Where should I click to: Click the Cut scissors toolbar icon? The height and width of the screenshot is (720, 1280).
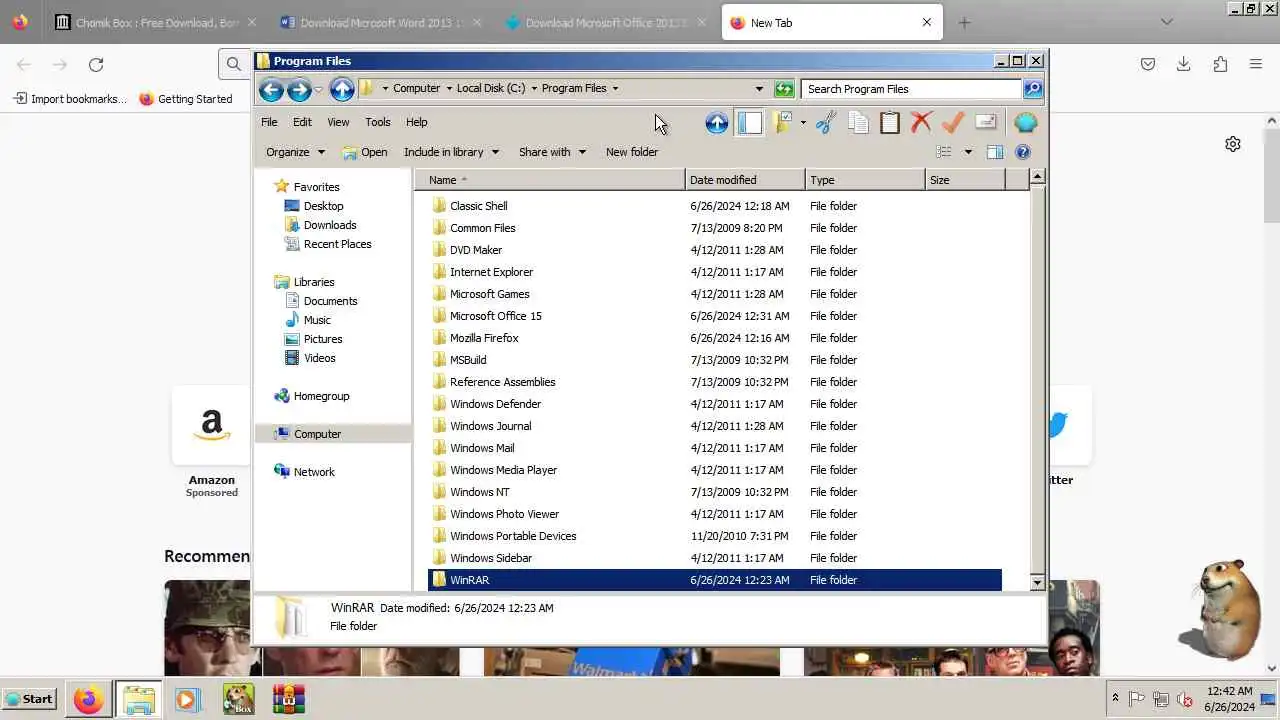click(825, 122)
